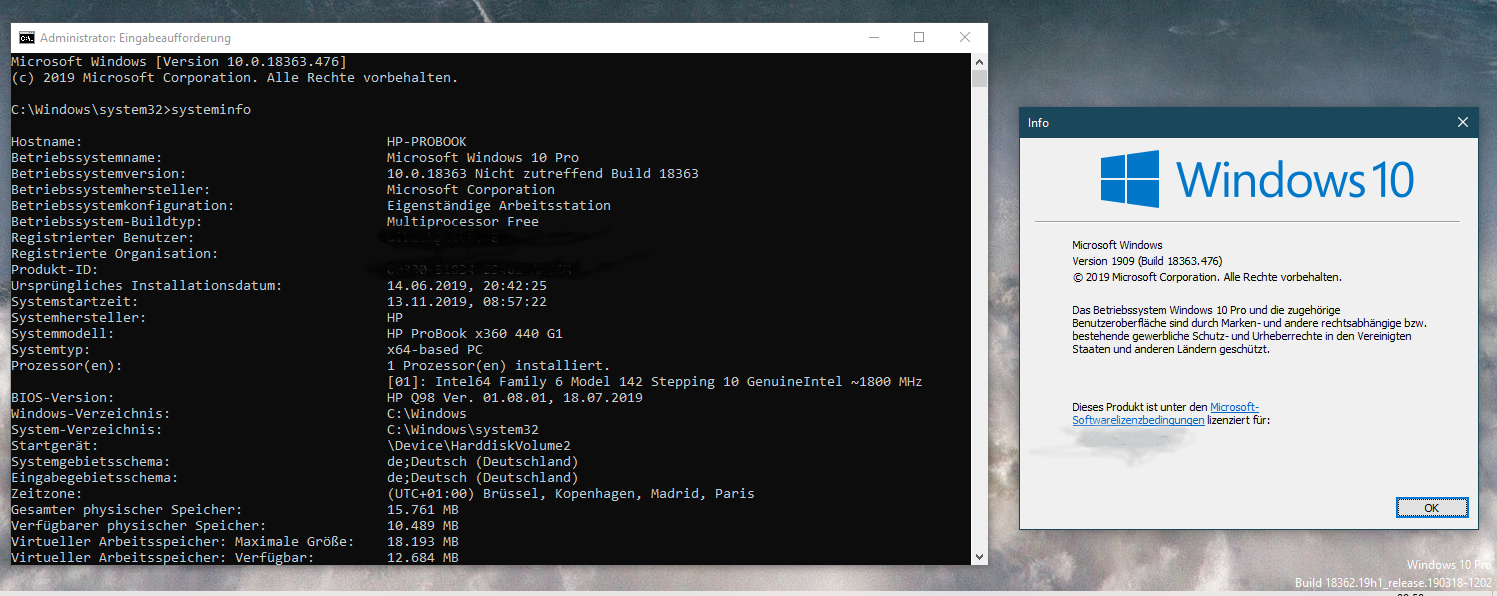
Task: Click the "Registrierte Organisation:" label
Action: click(x=115, y=254)
